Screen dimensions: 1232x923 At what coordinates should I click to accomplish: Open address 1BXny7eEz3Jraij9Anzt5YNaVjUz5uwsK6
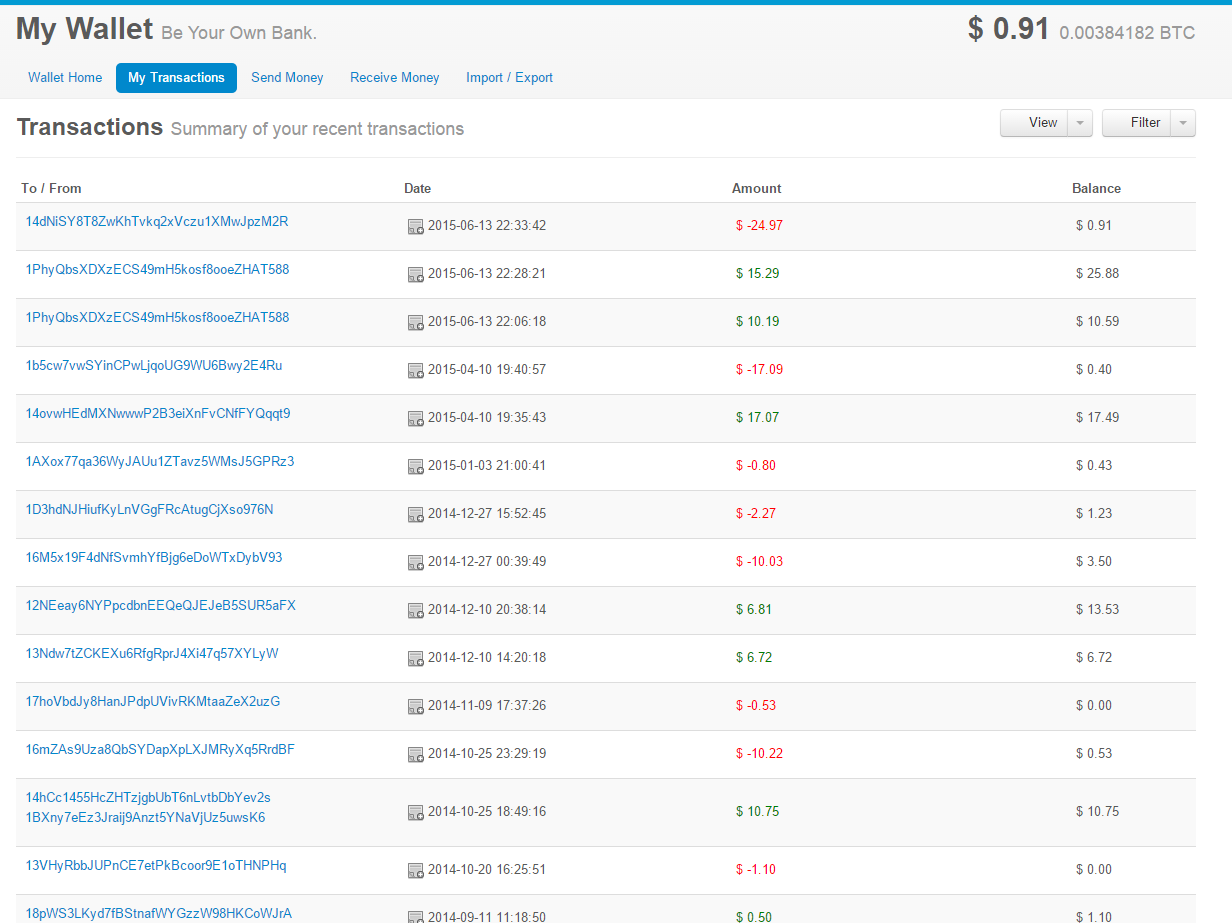coord(145,817)
